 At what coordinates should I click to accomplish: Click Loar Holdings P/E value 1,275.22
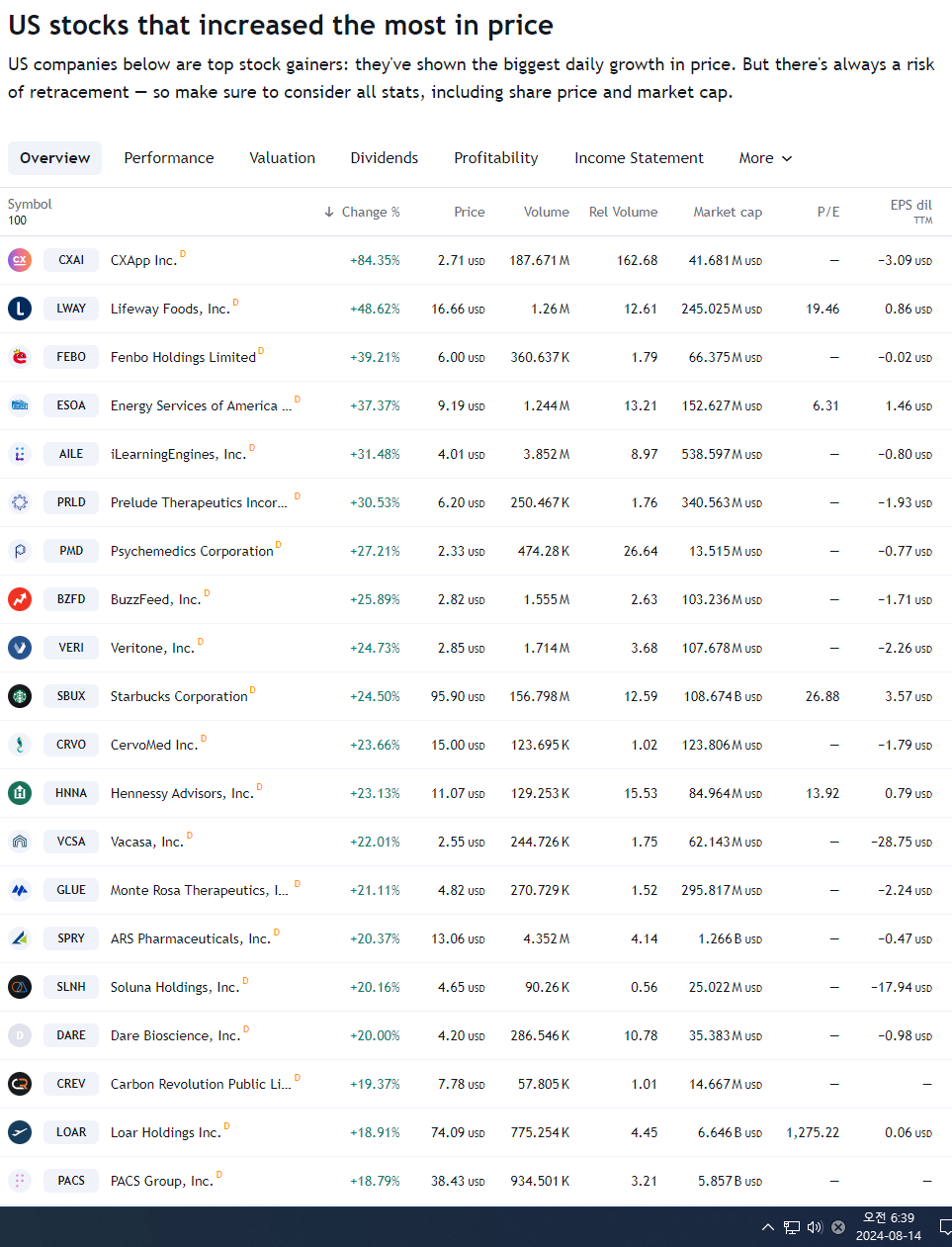click(813, 1132)
